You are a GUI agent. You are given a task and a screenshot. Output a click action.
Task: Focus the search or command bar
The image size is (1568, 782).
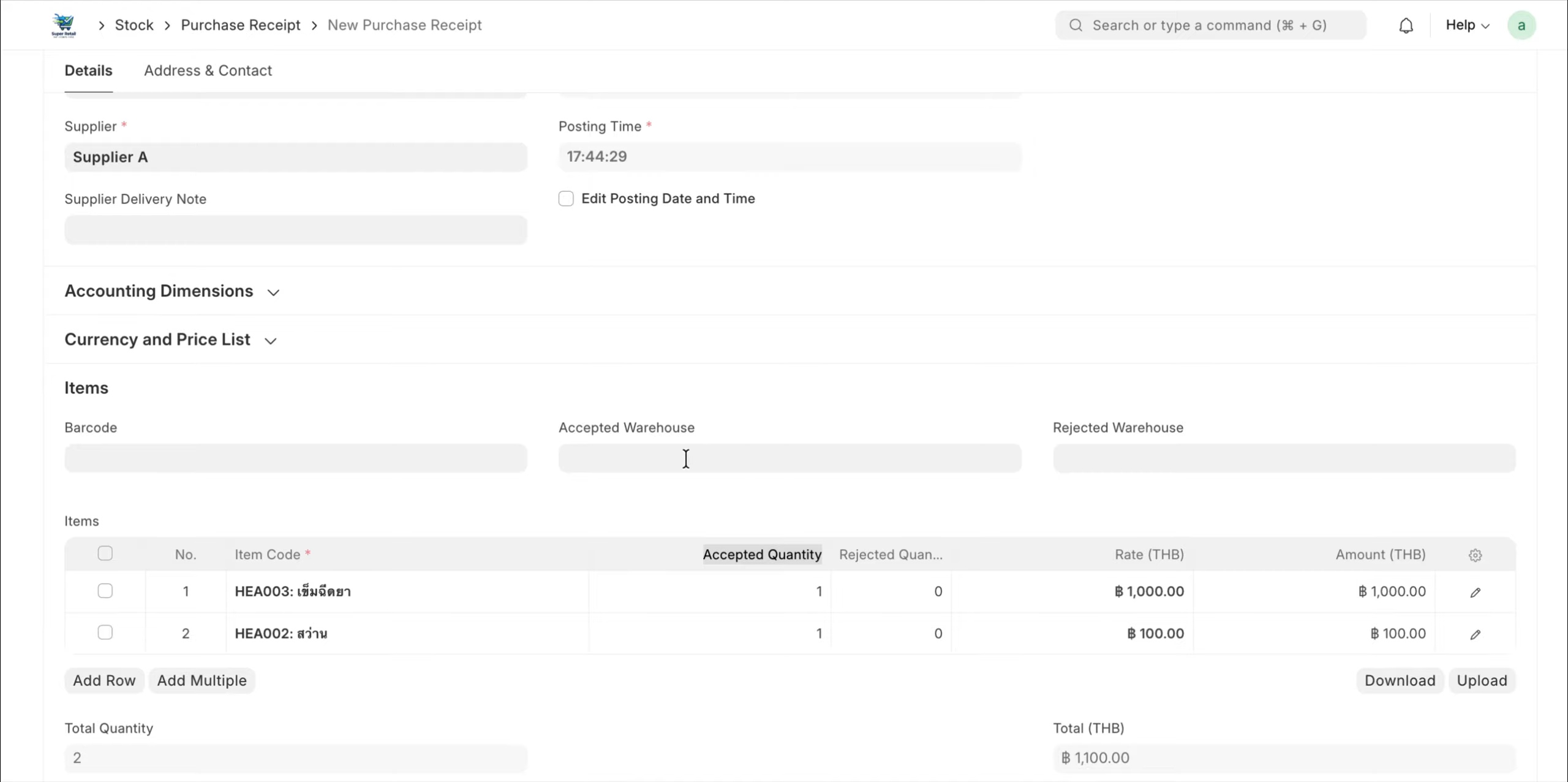[x=1210, y=25]
